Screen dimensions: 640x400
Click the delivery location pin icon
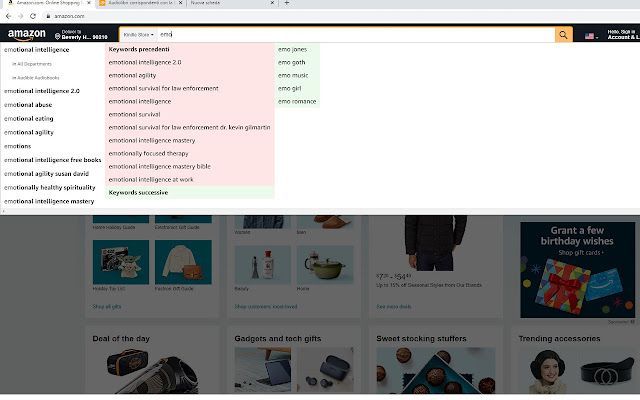coord(58,36)
